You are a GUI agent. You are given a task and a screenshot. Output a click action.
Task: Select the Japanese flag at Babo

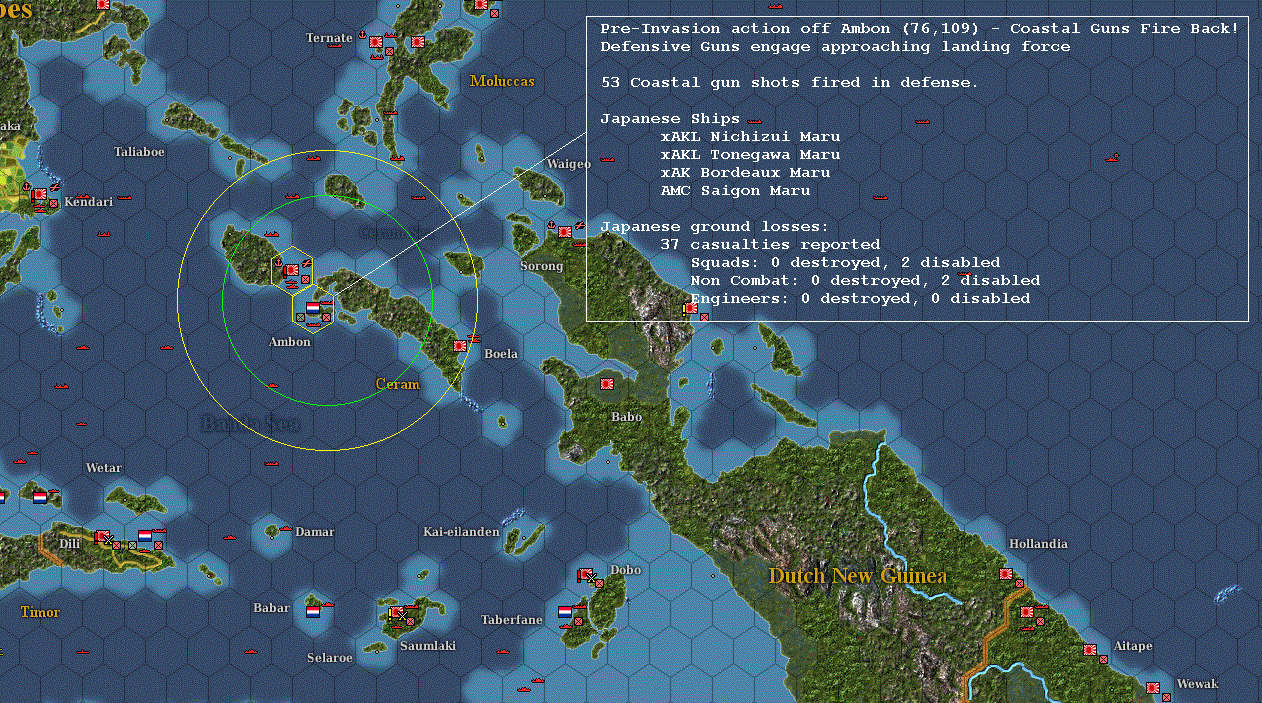(606, 384)
